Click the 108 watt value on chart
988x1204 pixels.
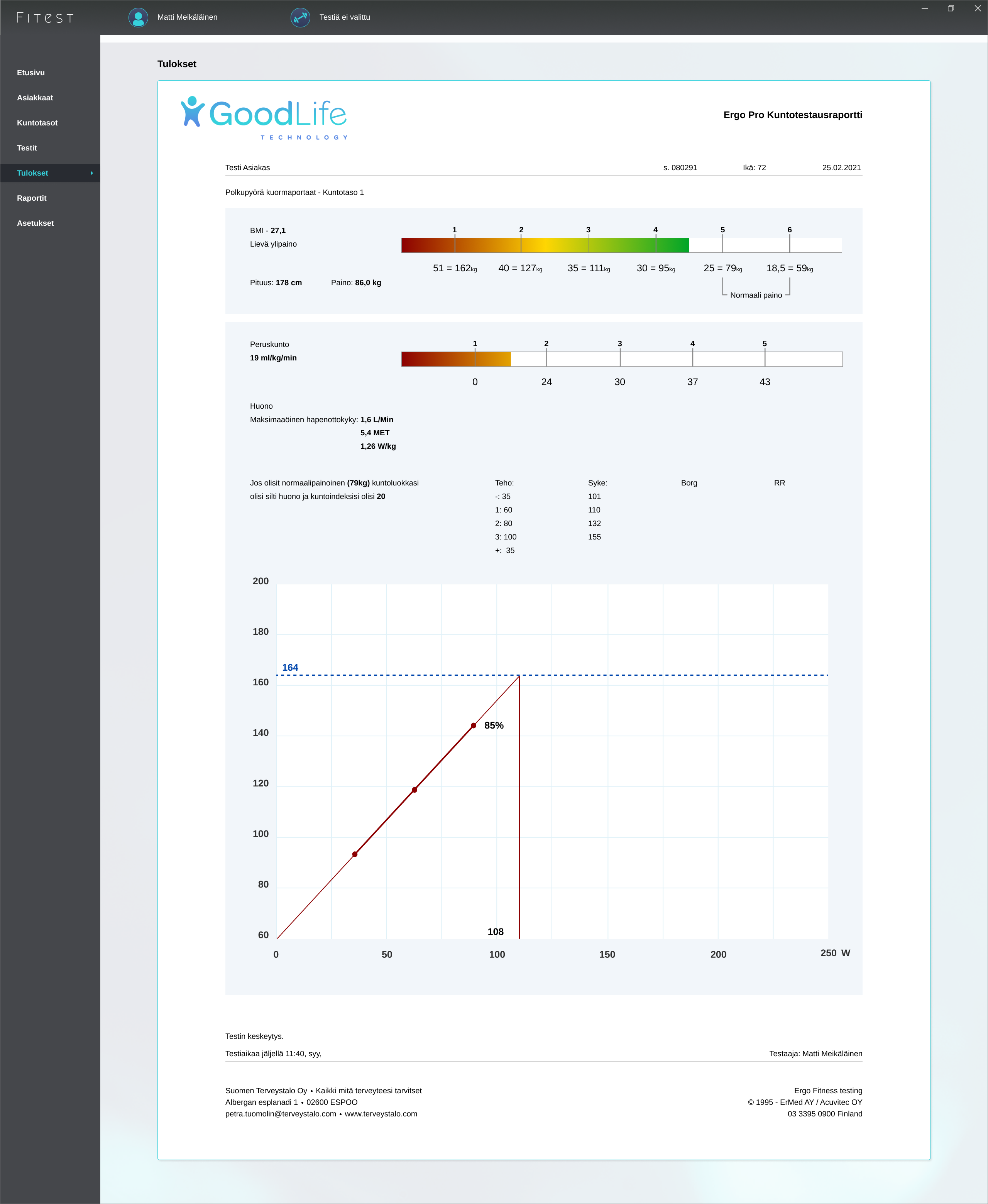click(495, 932)
